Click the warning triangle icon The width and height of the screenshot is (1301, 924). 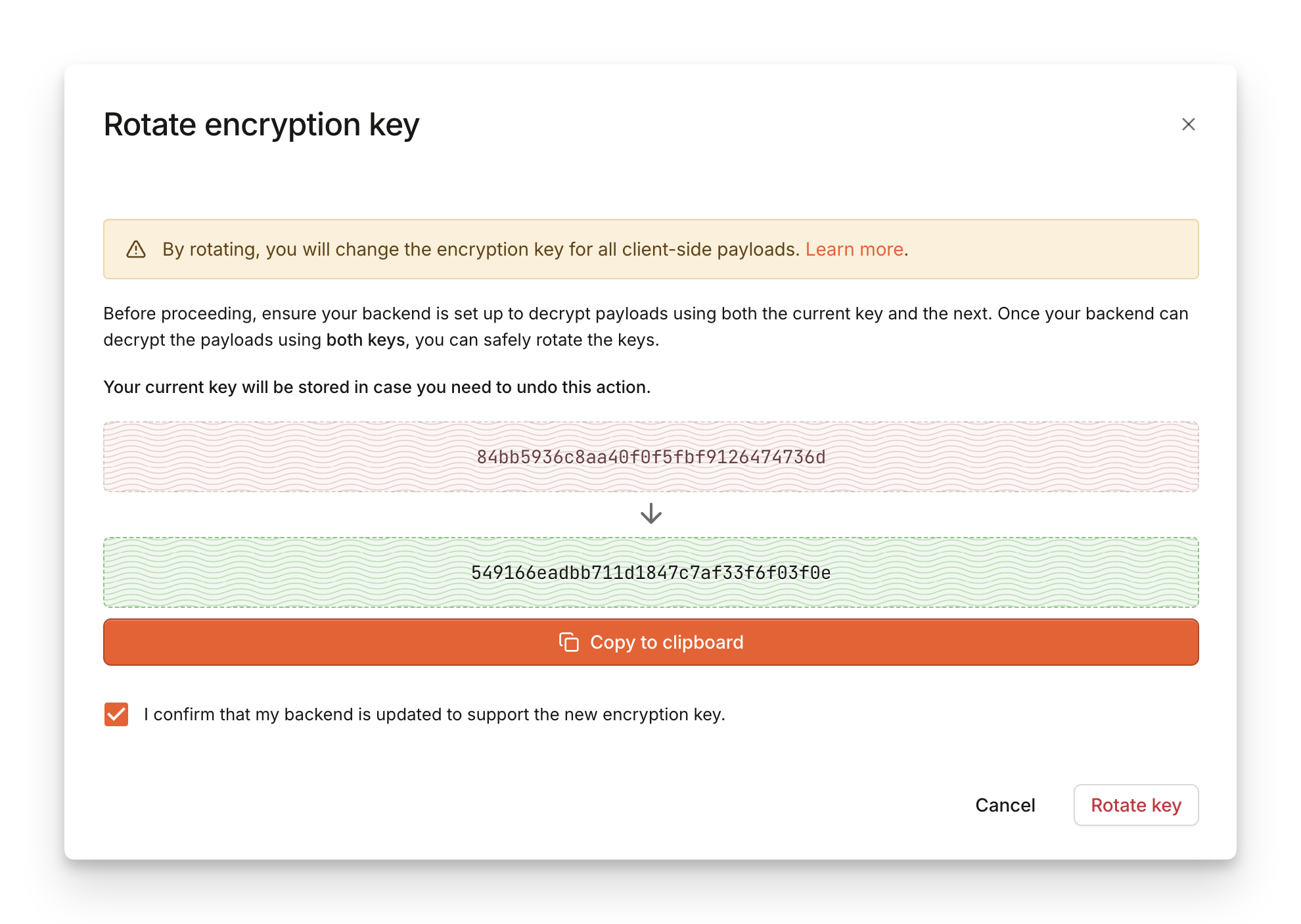click(136, 250)
